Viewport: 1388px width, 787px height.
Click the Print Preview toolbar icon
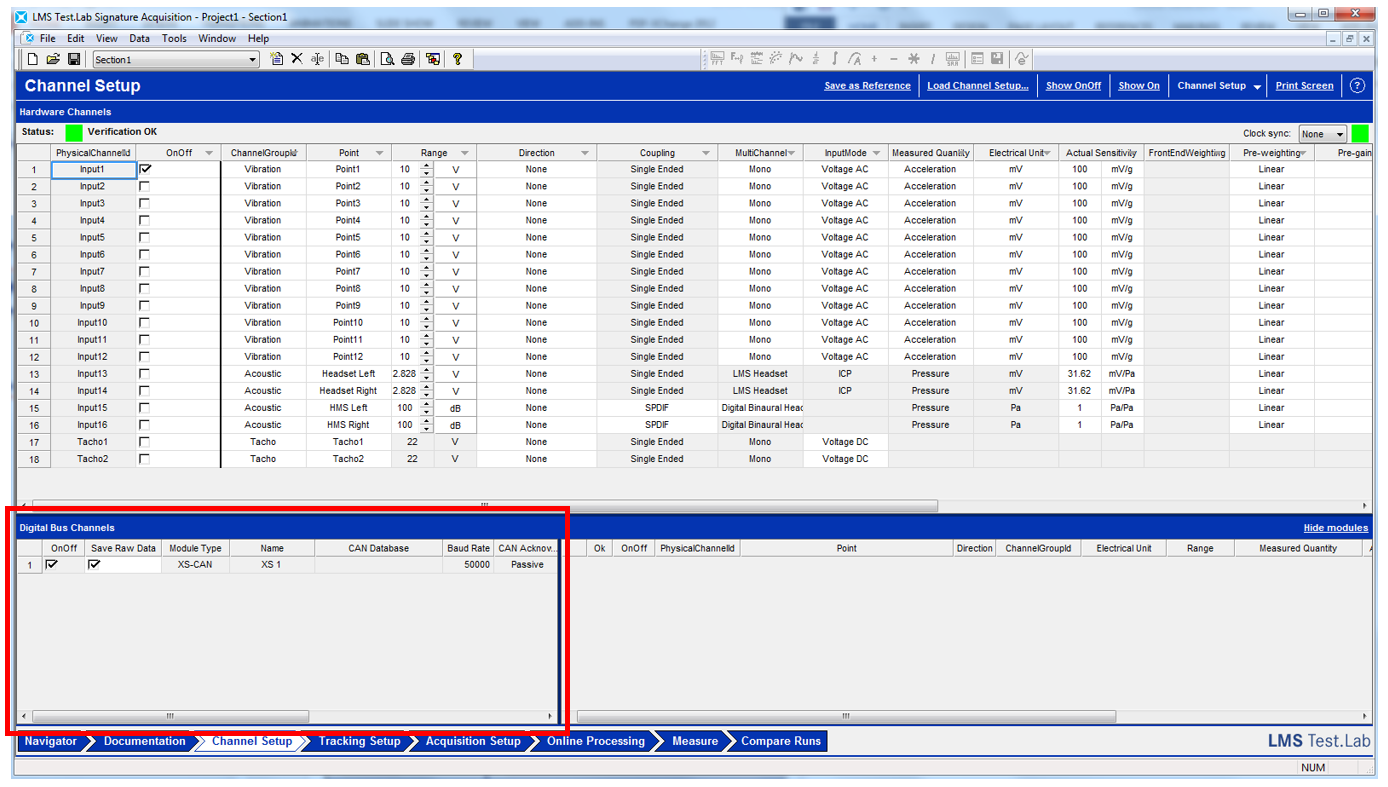tap(387, 59)
